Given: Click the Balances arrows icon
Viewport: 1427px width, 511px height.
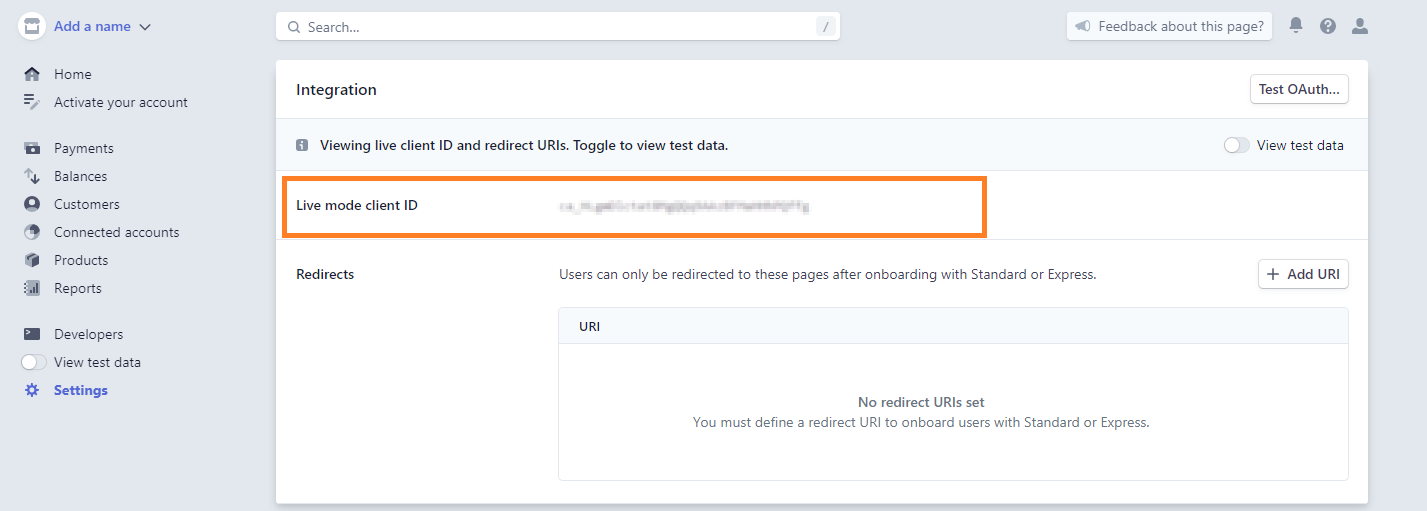Looking at the screenshot, I should [x=32, y=176].
